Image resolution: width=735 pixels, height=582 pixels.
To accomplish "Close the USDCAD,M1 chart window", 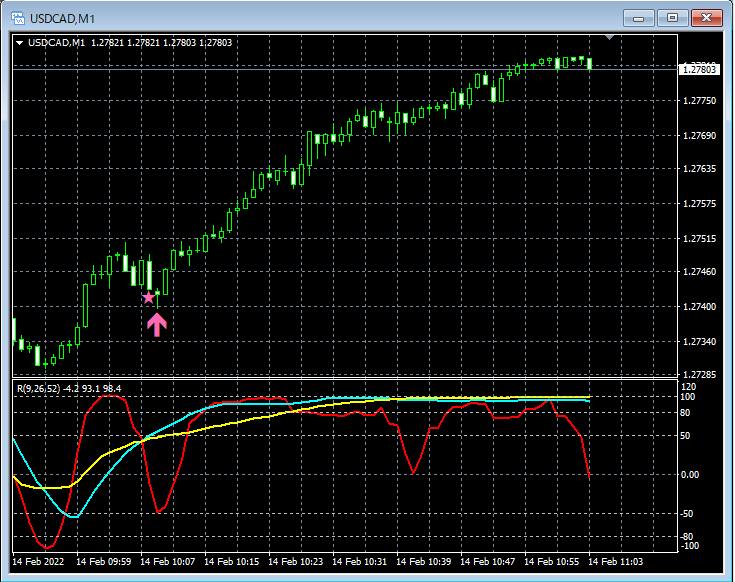I will [x=707, y=18].
